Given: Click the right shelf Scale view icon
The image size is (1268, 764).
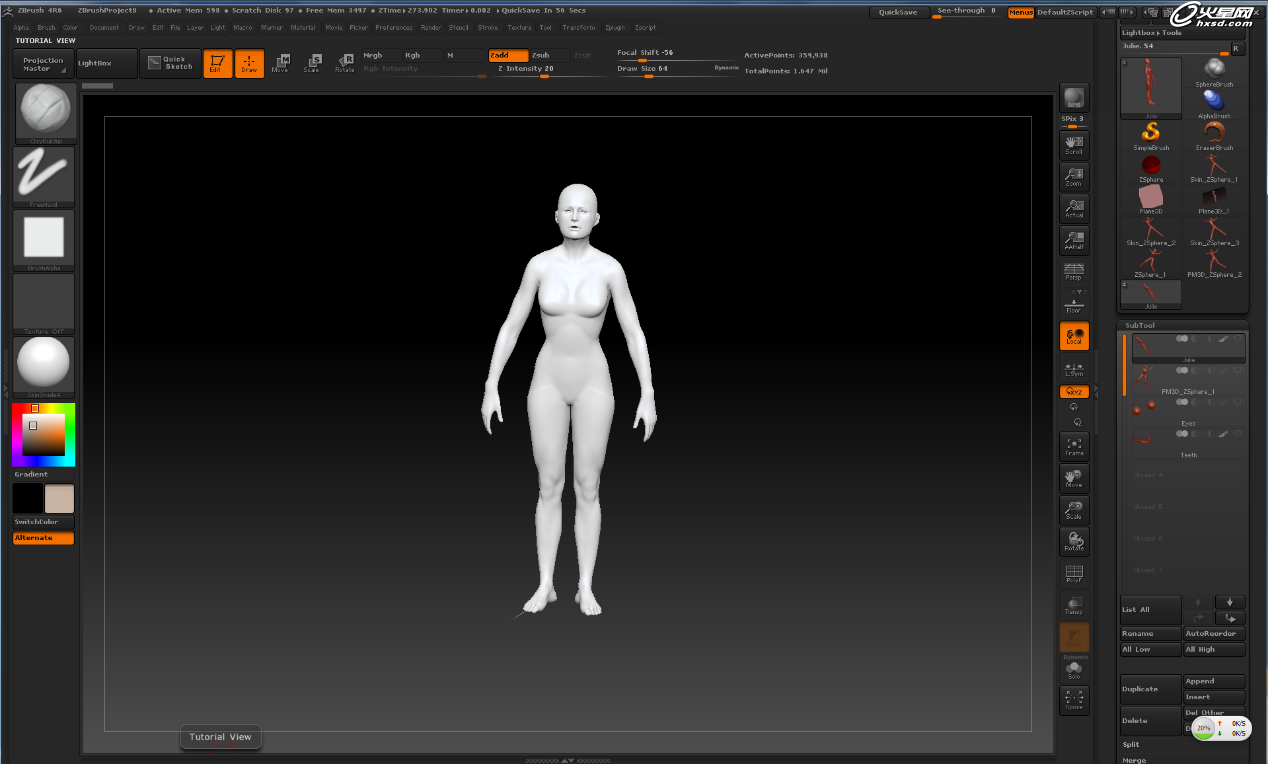Looking at the screenshot, I should pyautogui.click(x=1074, y=510).
